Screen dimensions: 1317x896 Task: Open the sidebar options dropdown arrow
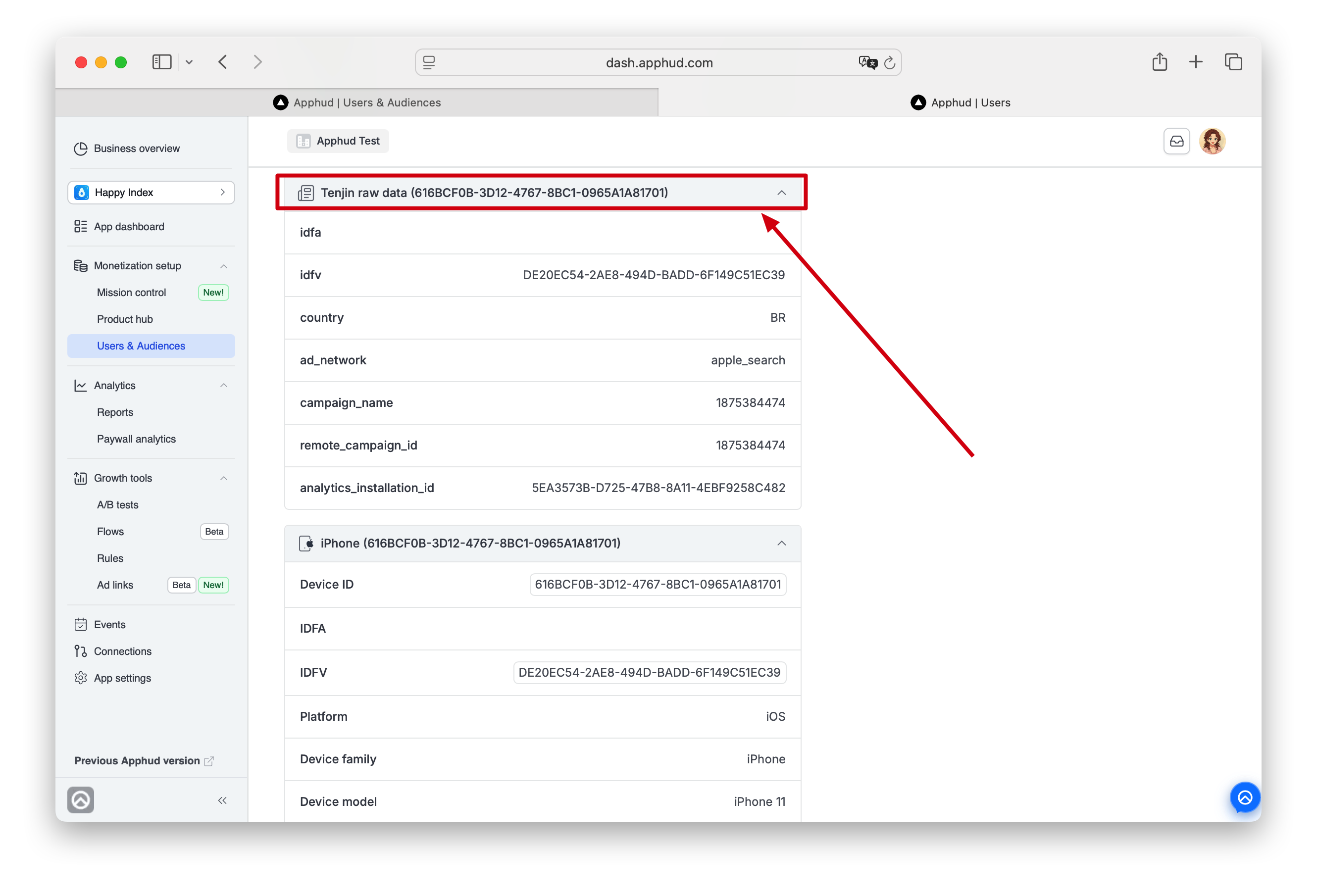[189, 62]
